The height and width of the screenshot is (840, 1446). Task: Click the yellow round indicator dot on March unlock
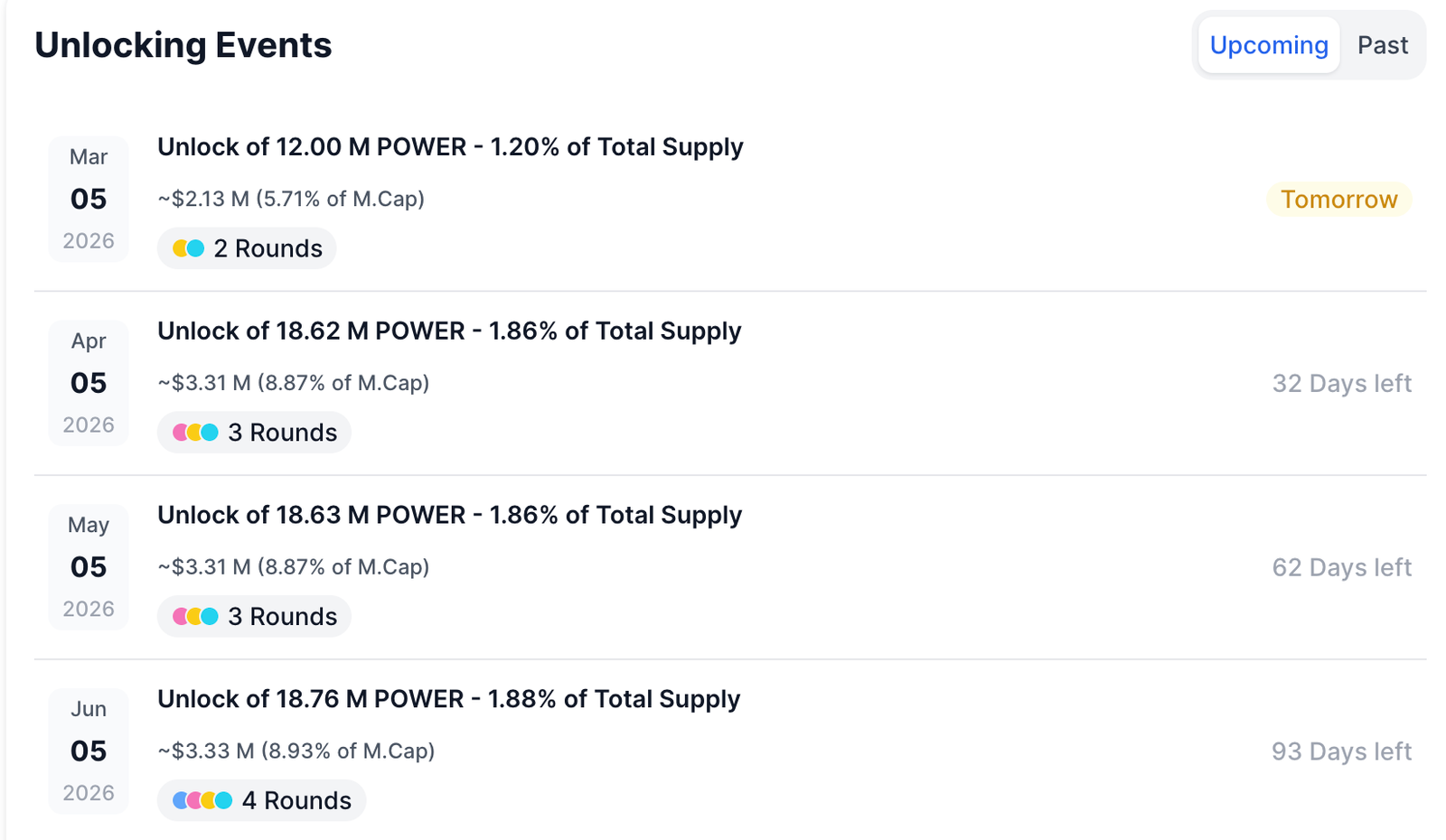(181, 247)
